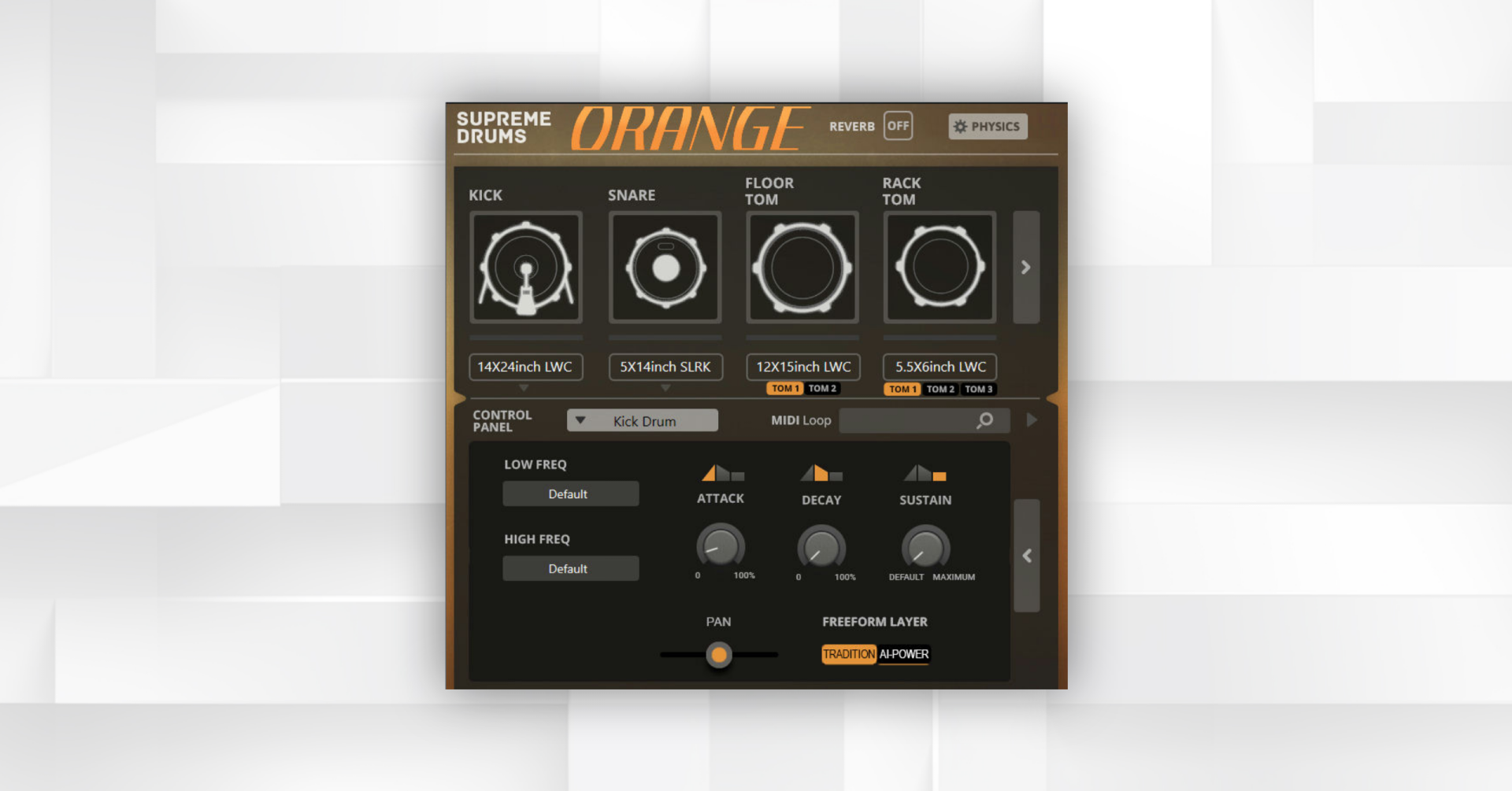Select Floor Tom's TOM 1 tab
Image resolution: width=1512 pixels, height=791 pixels.
(785, 388)
